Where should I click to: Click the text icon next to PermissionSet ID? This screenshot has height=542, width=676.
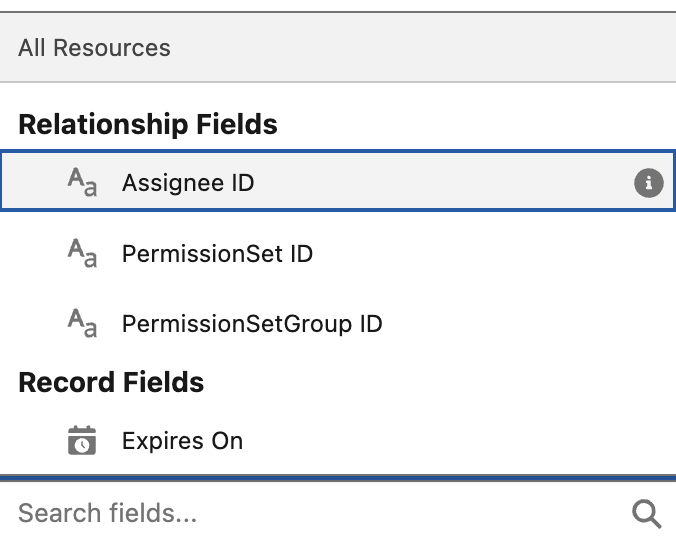tap(82, 254)
